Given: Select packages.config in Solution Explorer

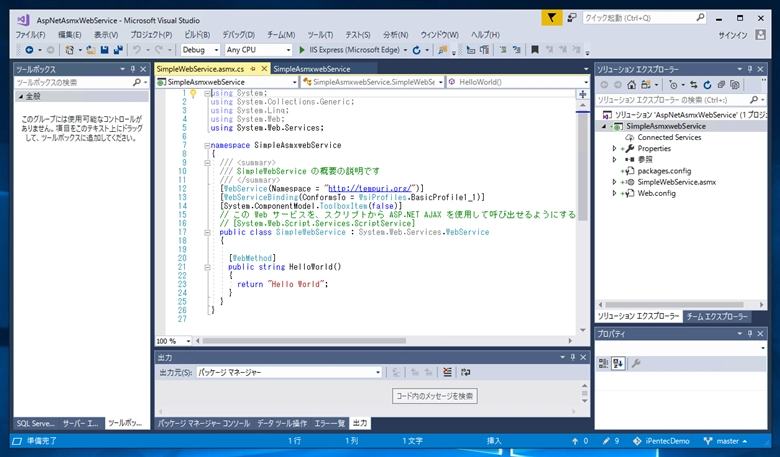Looking at the screenshot, I should (664, 171).
